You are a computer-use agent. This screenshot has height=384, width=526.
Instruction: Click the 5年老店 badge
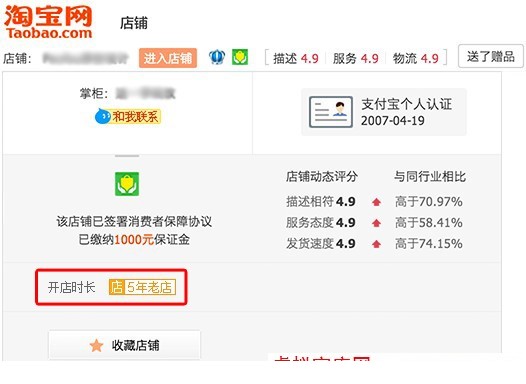142,287
